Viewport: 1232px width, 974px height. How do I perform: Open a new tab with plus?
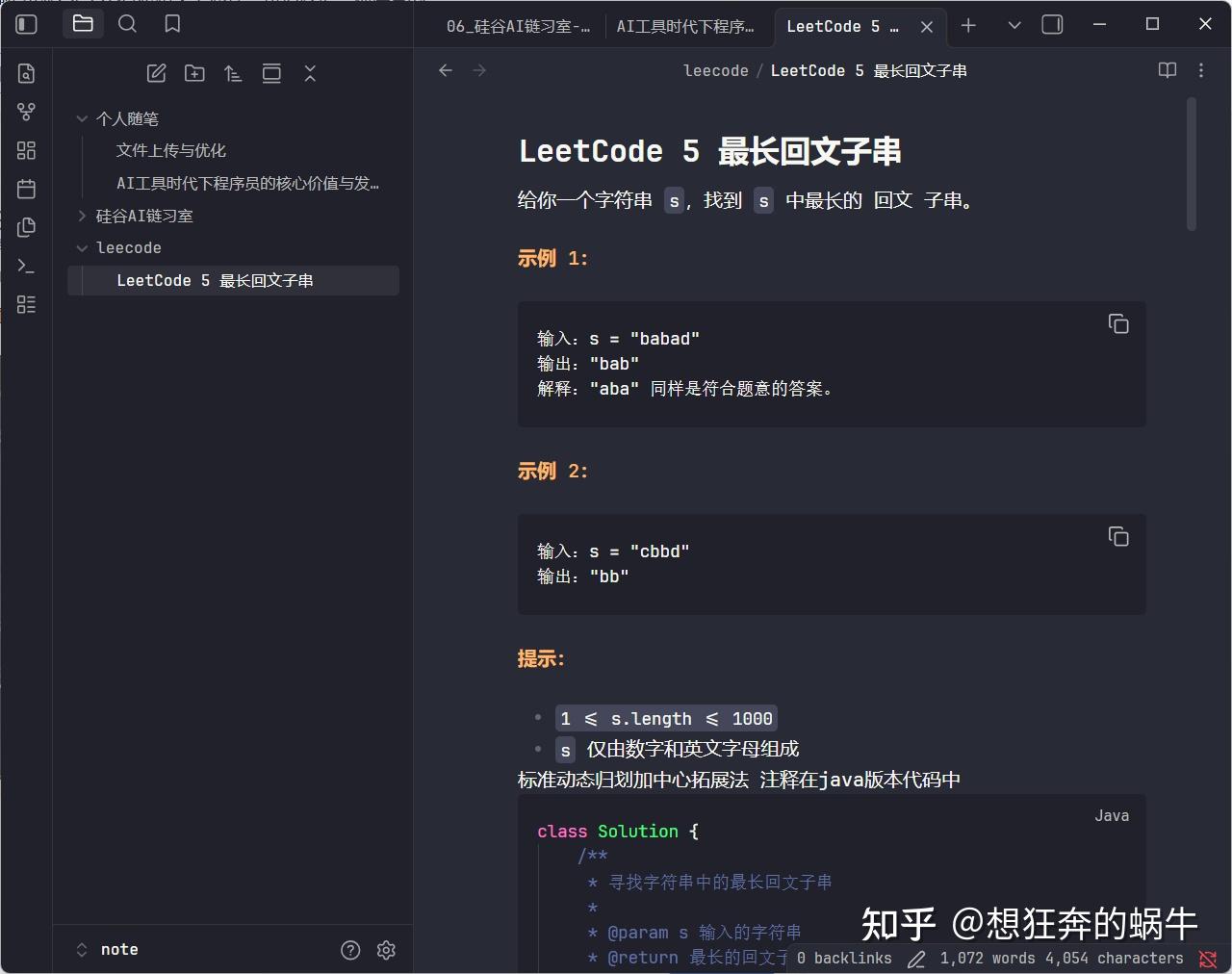[968, 25]
